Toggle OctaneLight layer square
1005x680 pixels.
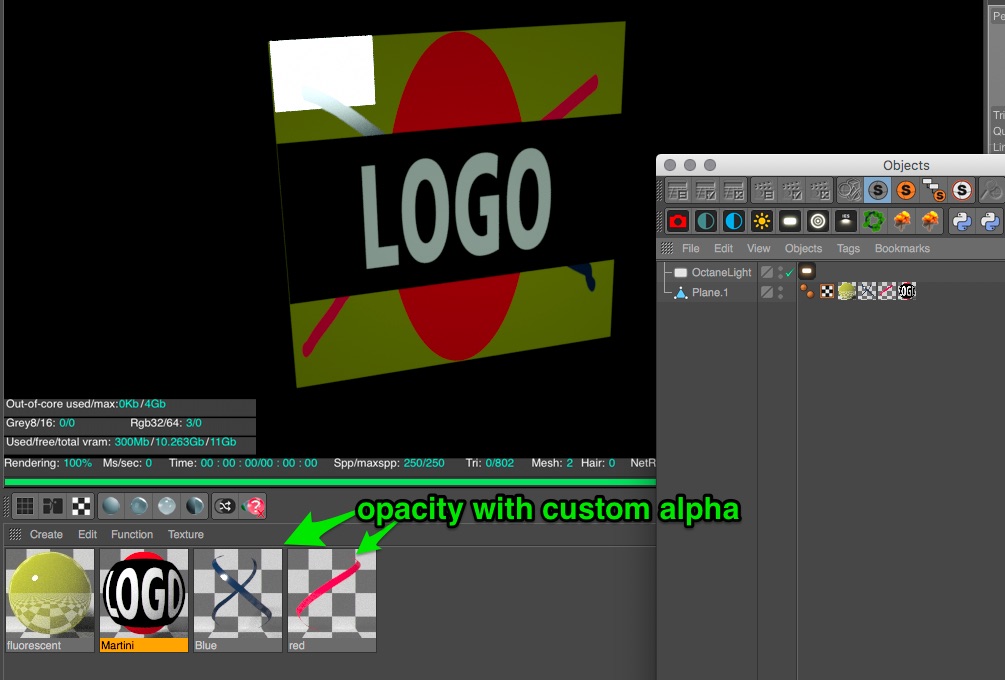[767, 272]
